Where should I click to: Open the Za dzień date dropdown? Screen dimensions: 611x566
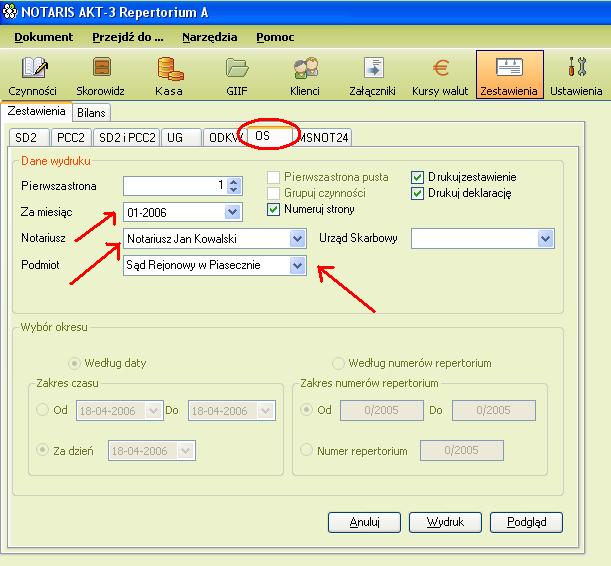[x=186, y=451]
